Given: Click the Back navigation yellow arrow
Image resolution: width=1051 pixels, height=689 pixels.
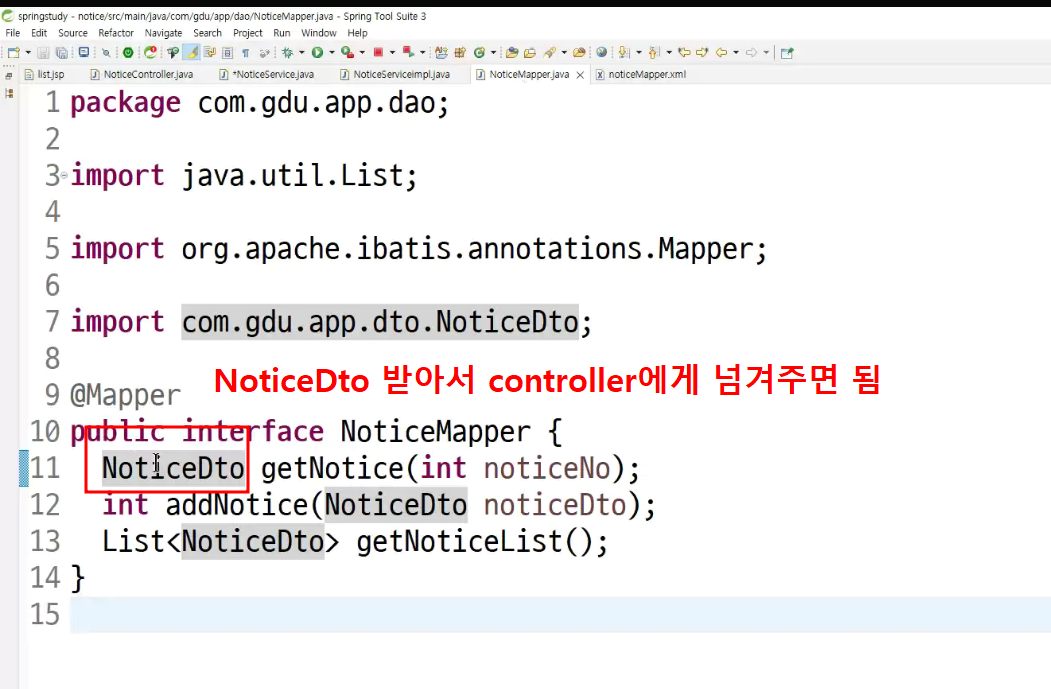Looking at the screenshot, I should [721, 52].
